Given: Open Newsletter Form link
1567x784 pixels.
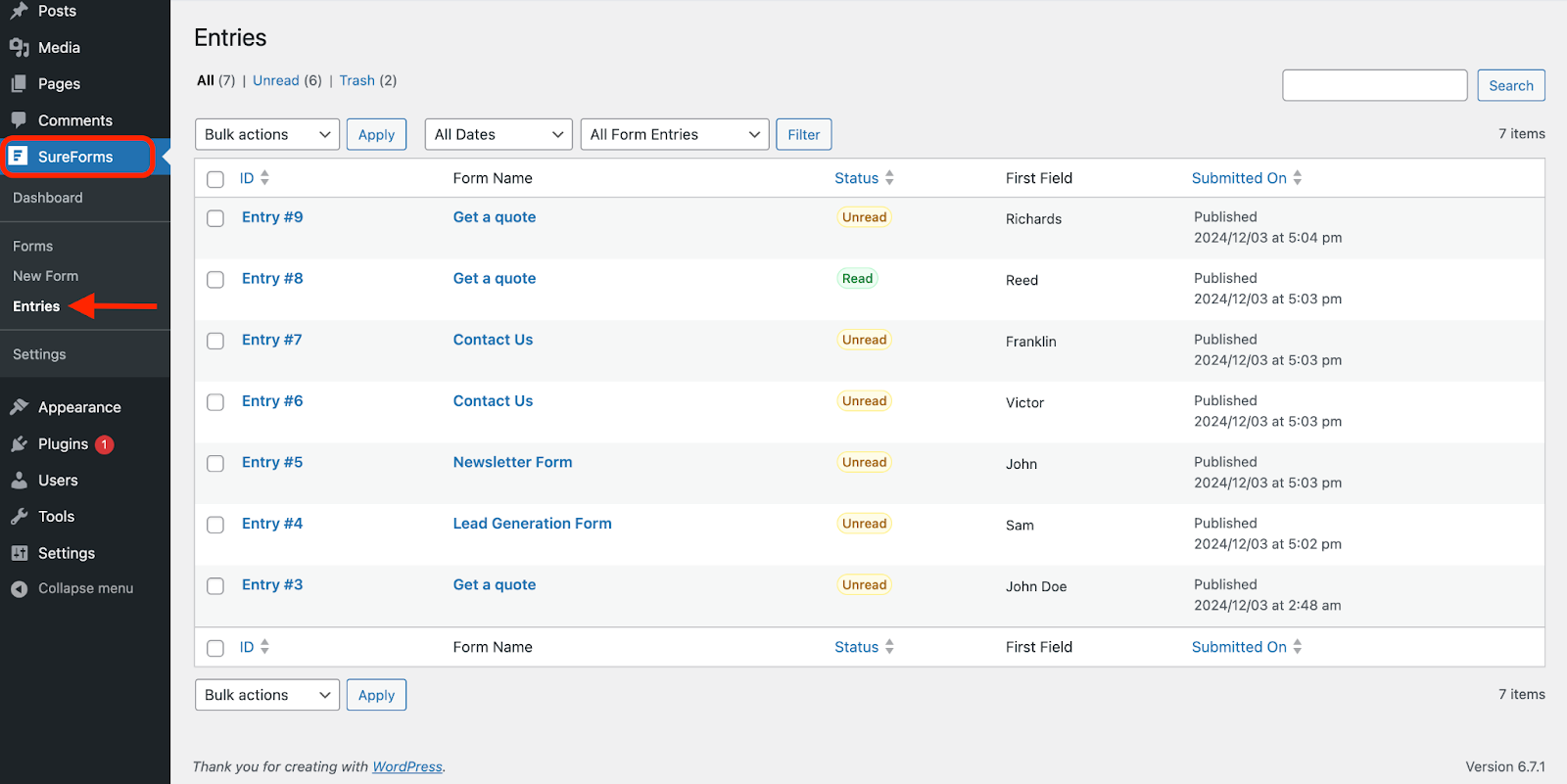Looking at the screenshot, I should point(513,462).
